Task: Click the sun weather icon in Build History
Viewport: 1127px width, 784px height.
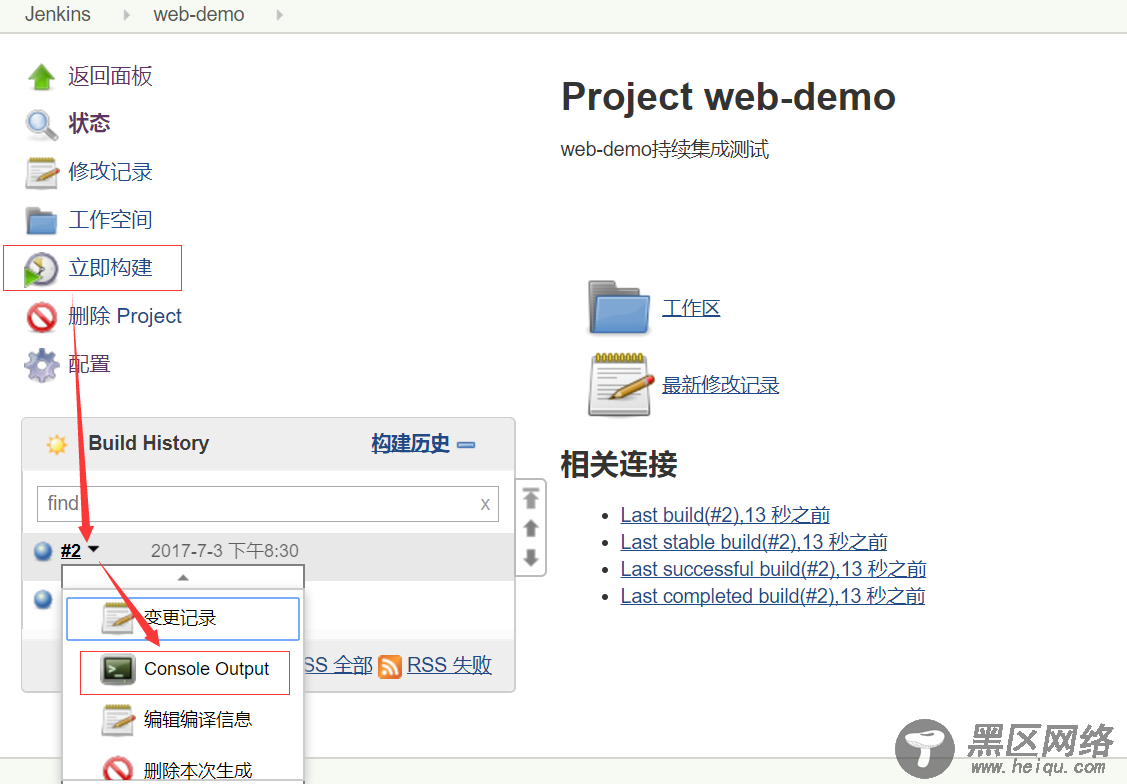Action: [x=57, y=444]
